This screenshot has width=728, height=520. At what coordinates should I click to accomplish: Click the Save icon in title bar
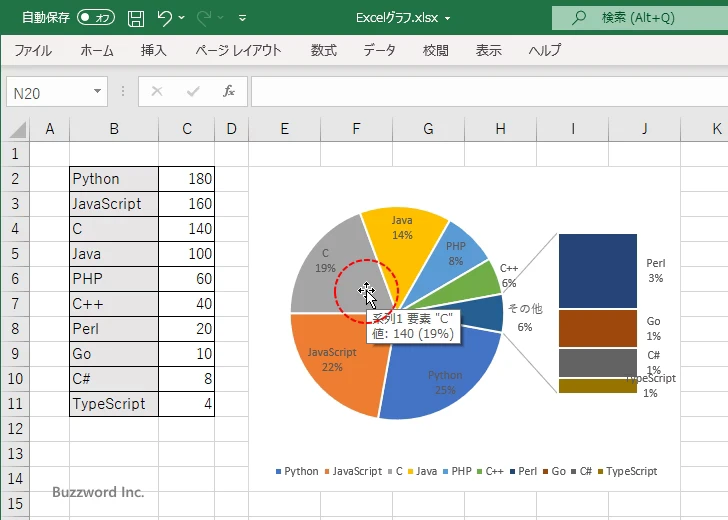[136, 18]
